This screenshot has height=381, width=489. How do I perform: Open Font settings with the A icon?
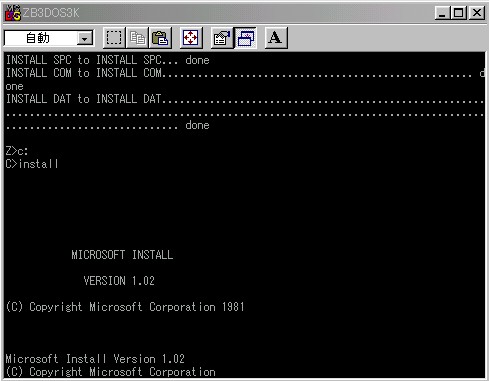[x=276, y=38]
